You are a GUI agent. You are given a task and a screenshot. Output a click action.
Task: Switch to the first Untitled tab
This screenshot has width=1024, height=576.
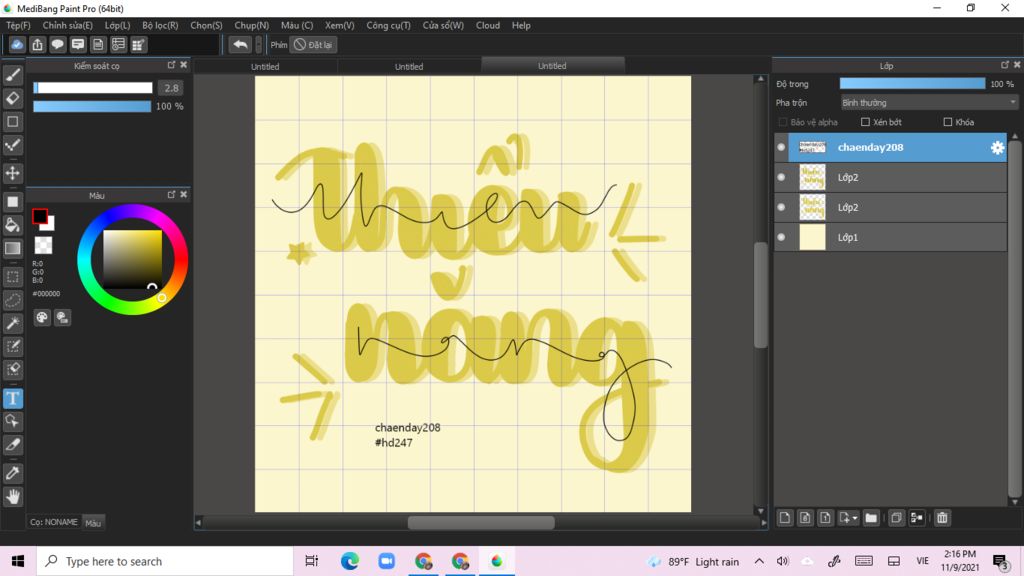[x=265, y=66]
